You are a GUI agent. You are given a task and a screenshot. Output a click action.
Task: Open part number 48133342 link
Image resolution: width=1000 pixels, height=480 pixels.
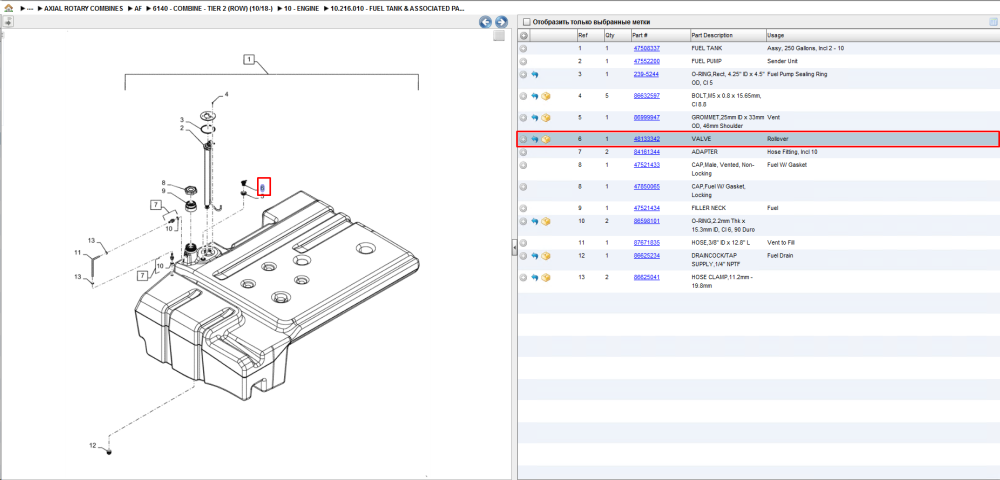pos(647,139)
